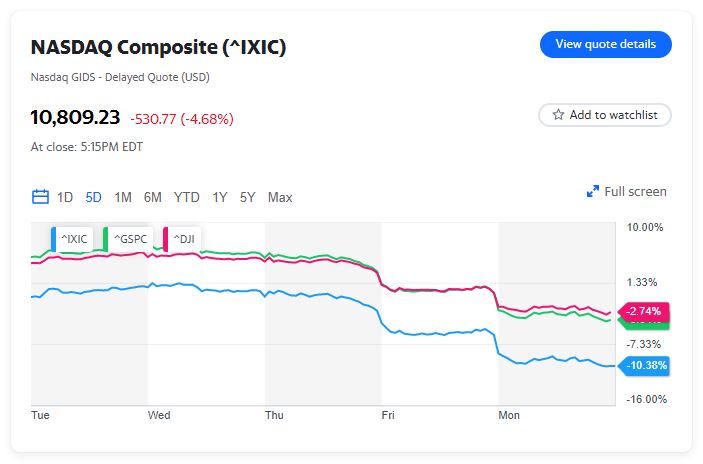Image resolution: width=703 pixels, height=464 pixels.
Task: Open the calendar date range icon
Action: 40,197
